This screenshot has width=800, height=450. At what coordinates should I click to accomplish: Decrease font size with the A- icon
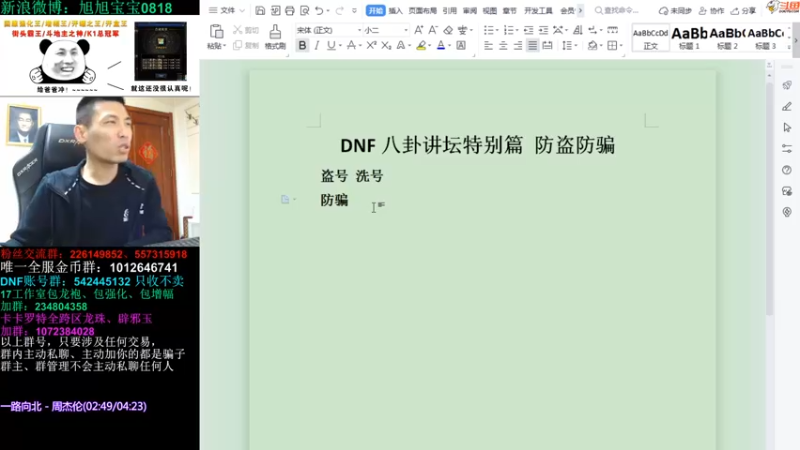coord(433,30)
